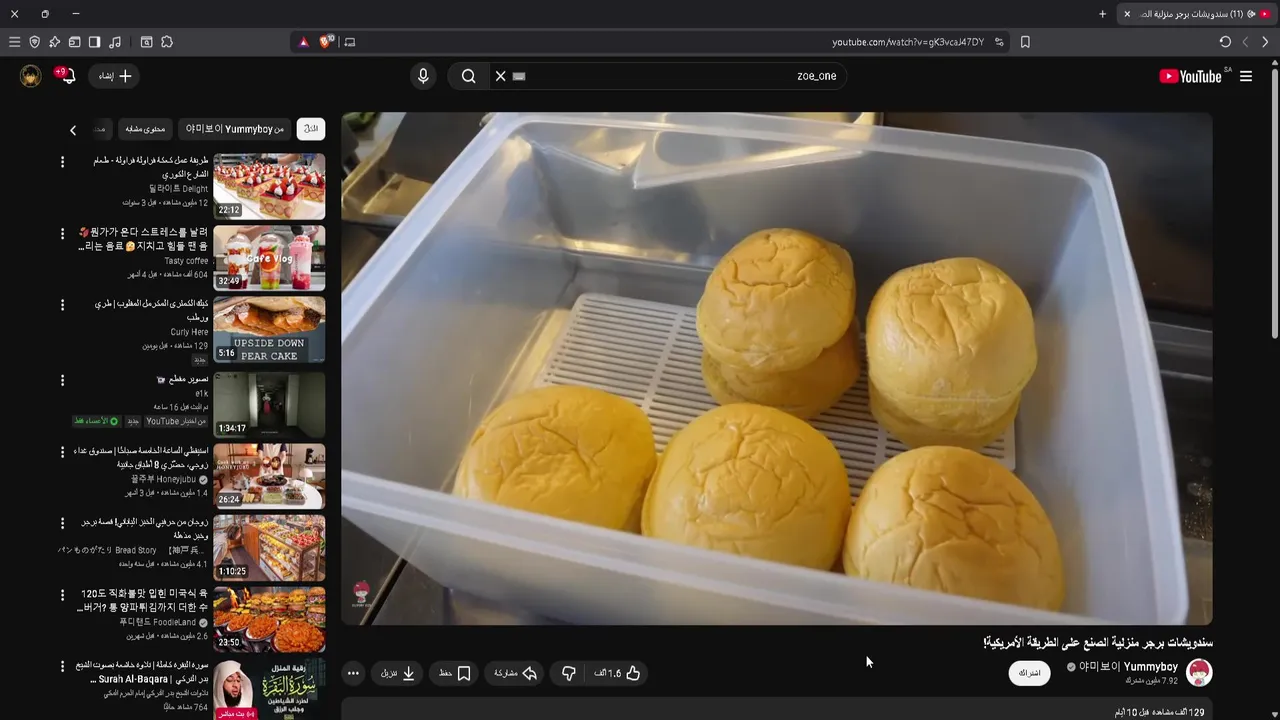Open a new browser tab with plus
This screenshot has width=1280, height=720.
click(x=1103, y=14)
